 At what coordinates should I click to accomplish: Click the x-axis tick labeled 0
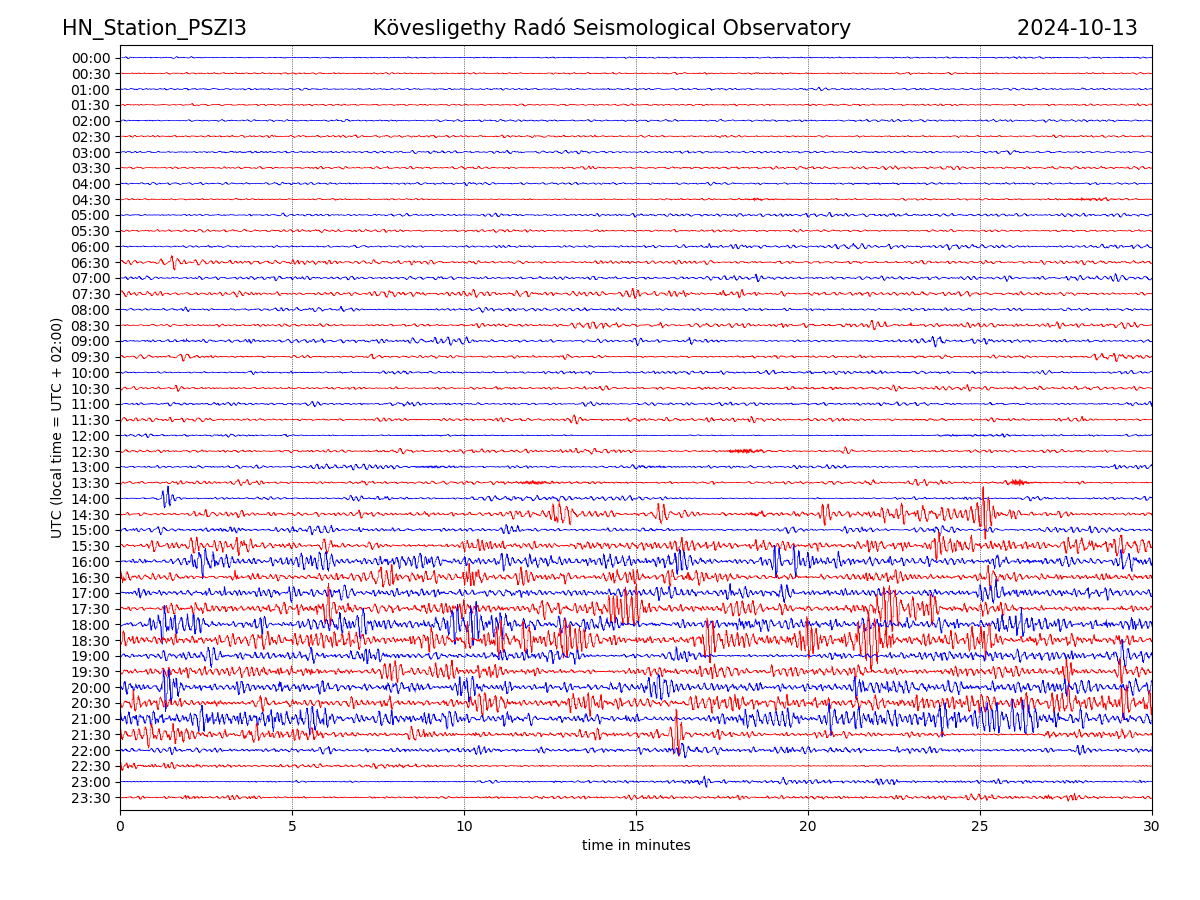[120, 826]
